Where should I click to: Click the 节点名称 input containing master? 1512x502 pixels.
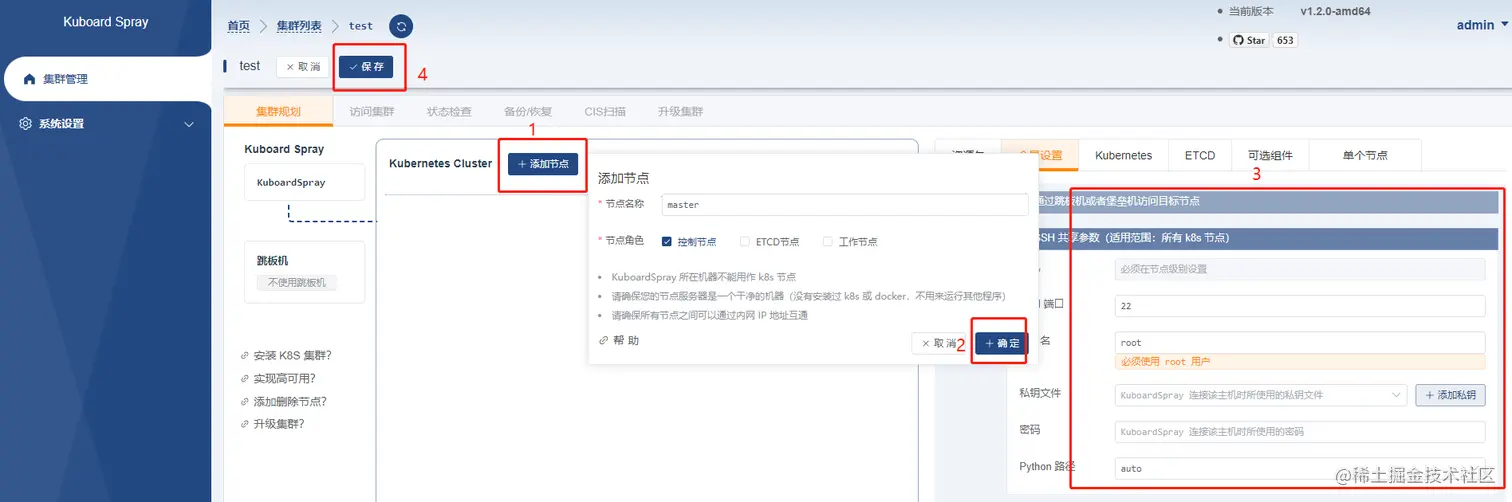[844, 204]
